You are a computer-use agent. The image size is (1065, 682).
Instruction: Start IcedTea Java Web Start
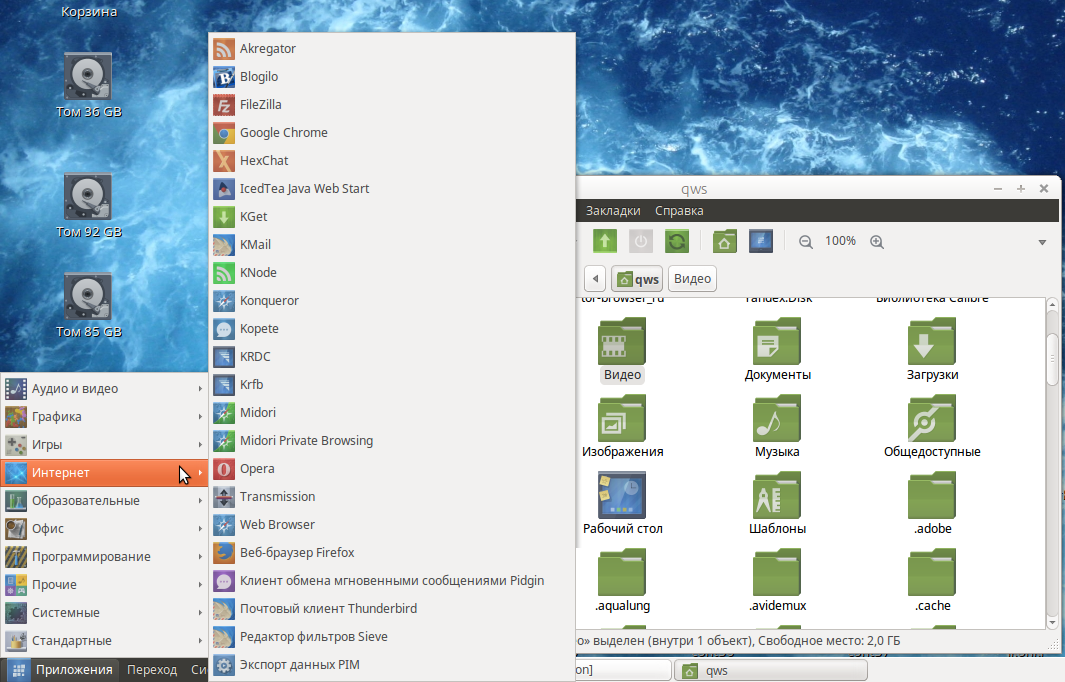[392, 189]
